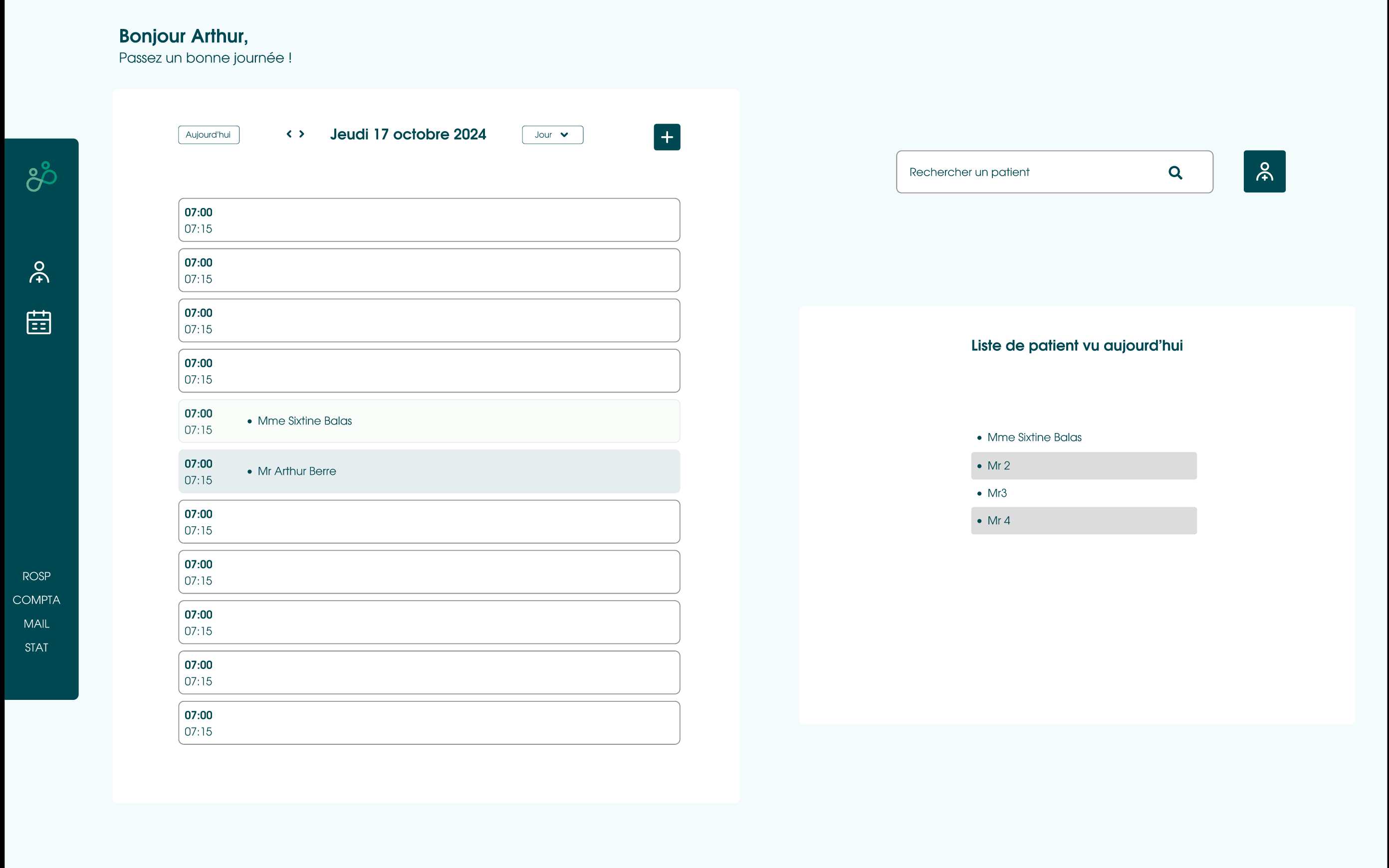Click the plus button to add appointment
1389x868 pixels.
[667, 137]
